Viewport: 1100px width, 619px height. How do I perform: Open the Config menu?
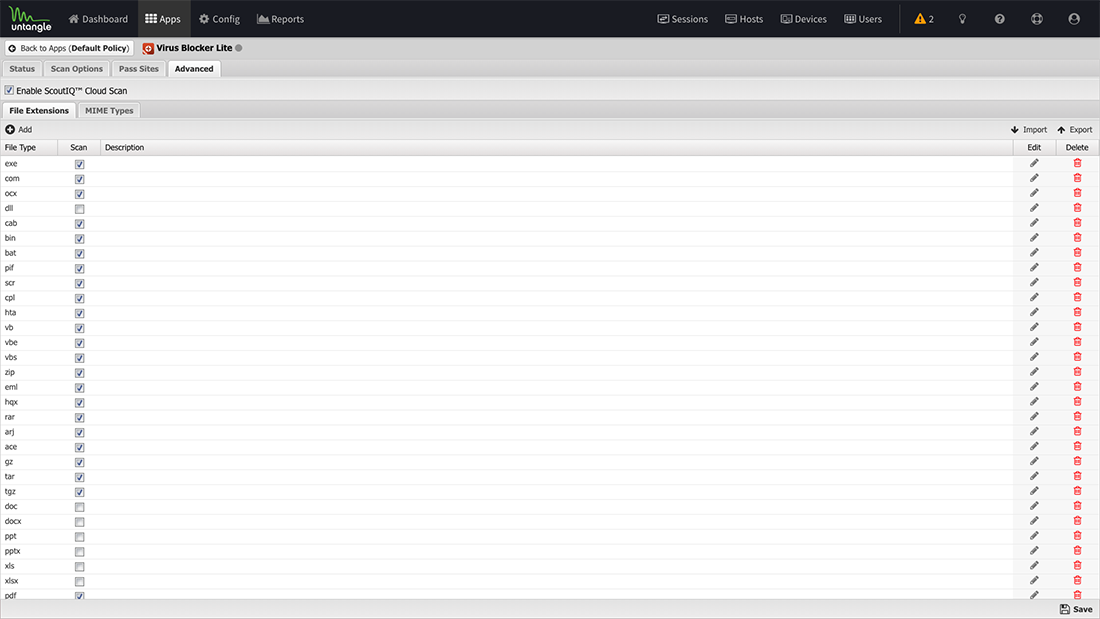(220, 19)
